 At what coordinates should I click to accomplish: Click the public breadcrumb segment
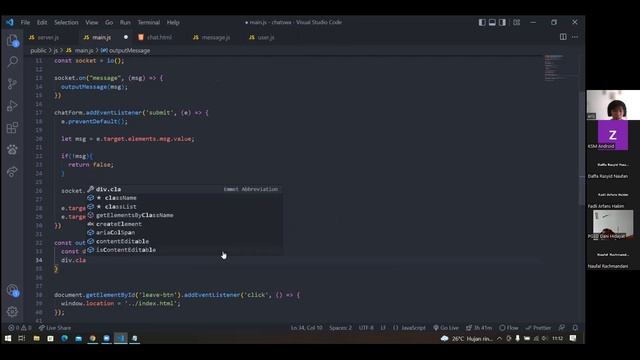click(x=38, y=51)
